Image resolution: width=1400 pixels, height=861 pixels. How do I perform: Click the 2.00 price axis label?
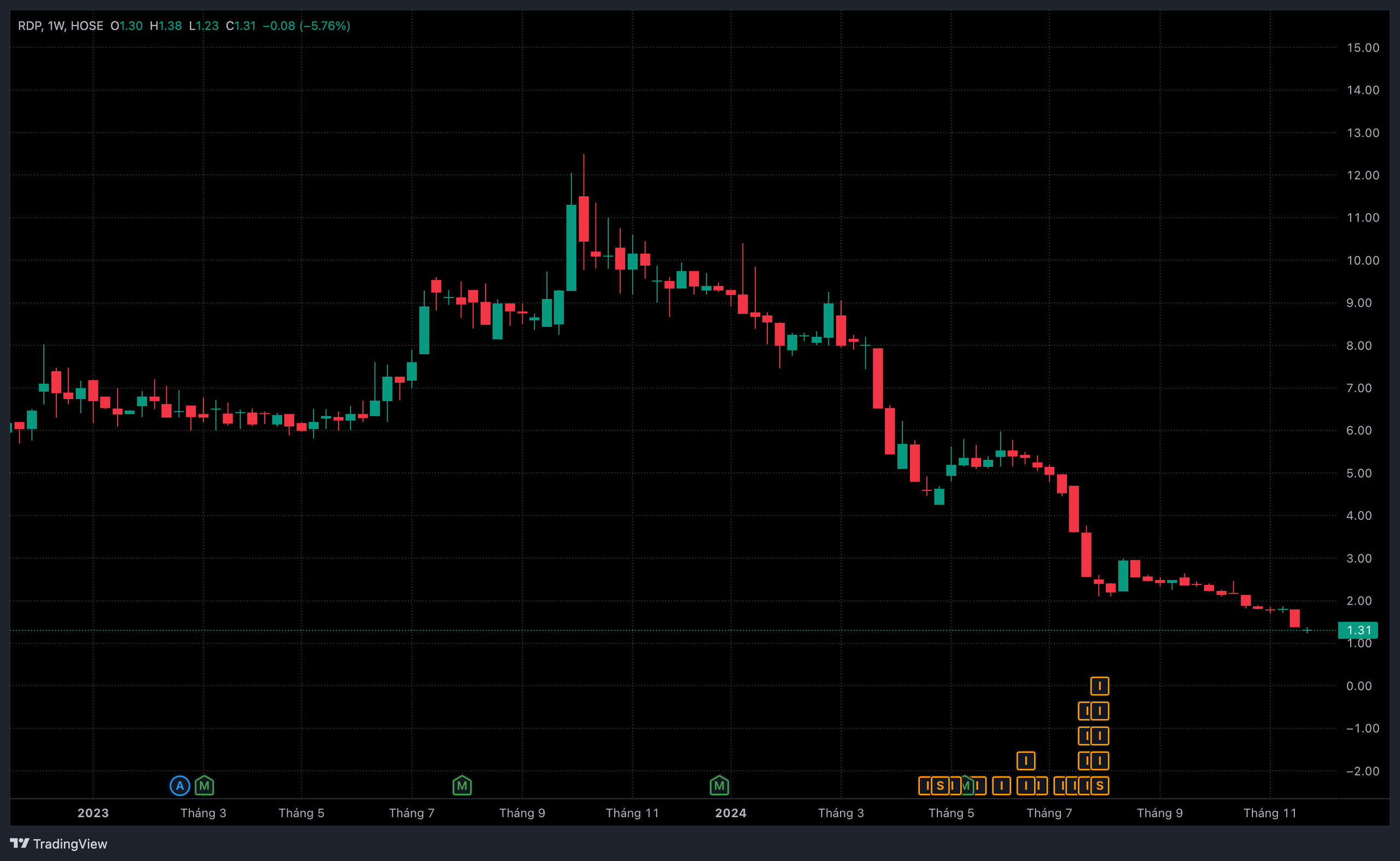click(x=1359, y=601)
